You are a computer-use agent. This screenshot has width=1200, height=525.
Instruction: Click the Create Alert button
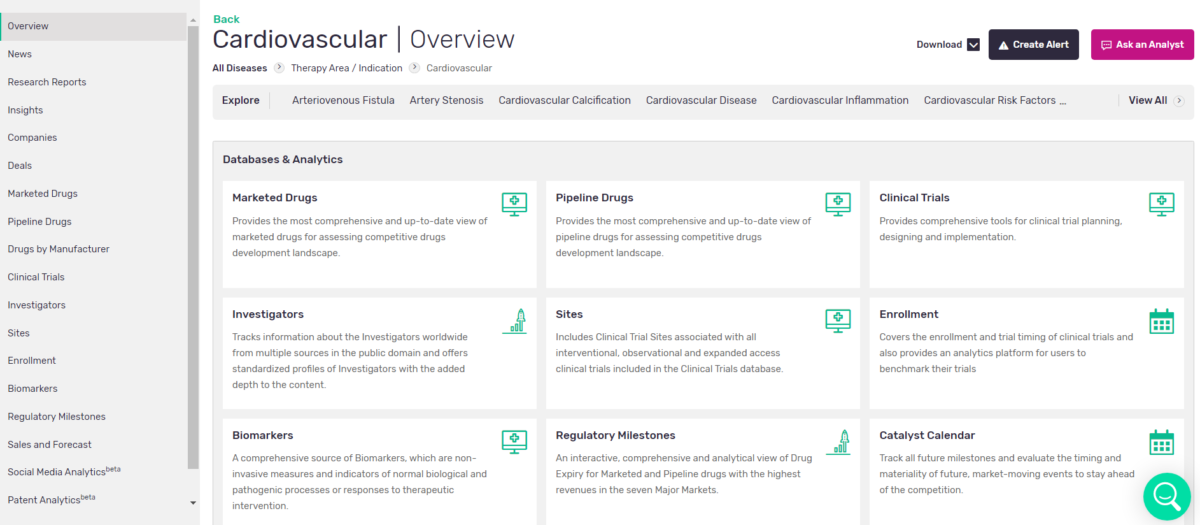click(x=1033, y=45)
